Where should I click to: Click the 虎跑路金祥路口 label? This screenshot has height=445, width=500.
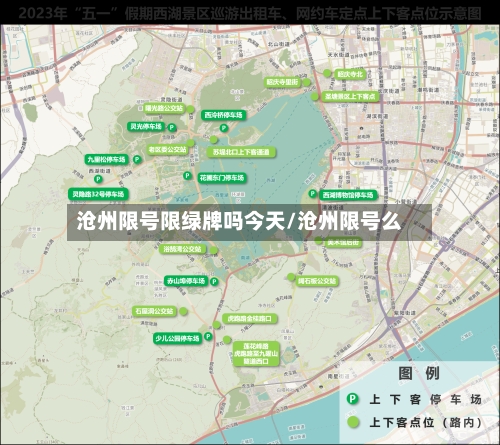point(249,319)
